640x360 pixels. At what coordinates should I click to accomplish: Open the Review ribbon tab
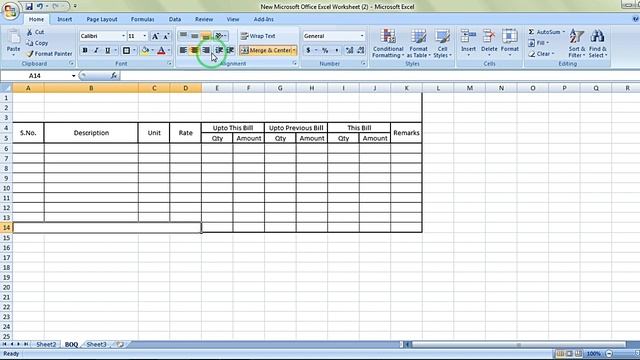[x=204, y=19]
